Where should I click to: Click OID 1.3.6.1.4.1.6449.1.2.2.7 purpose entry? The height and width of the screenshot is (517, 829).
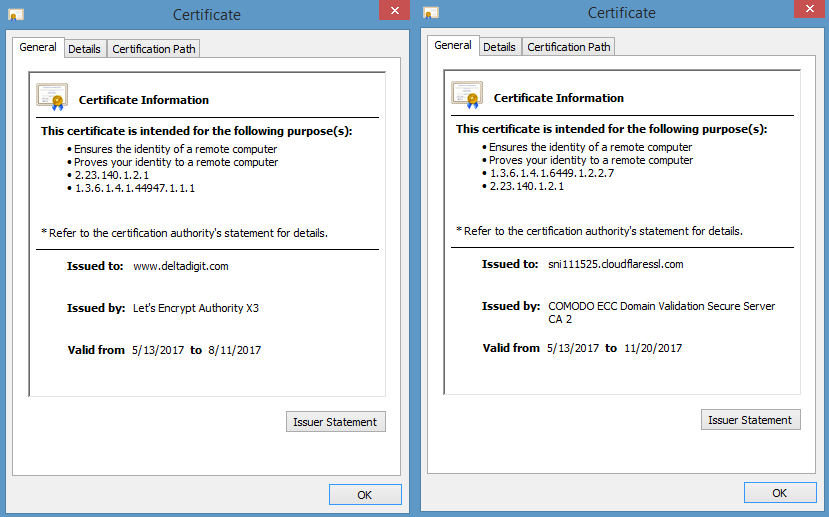point(551,173)
